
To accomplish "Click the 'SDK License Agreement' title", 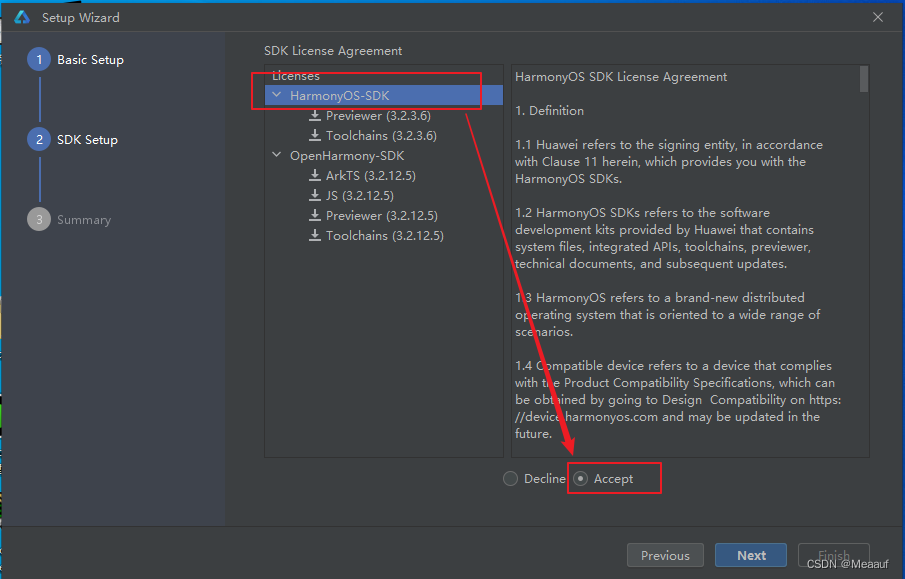I will [333, 51].
